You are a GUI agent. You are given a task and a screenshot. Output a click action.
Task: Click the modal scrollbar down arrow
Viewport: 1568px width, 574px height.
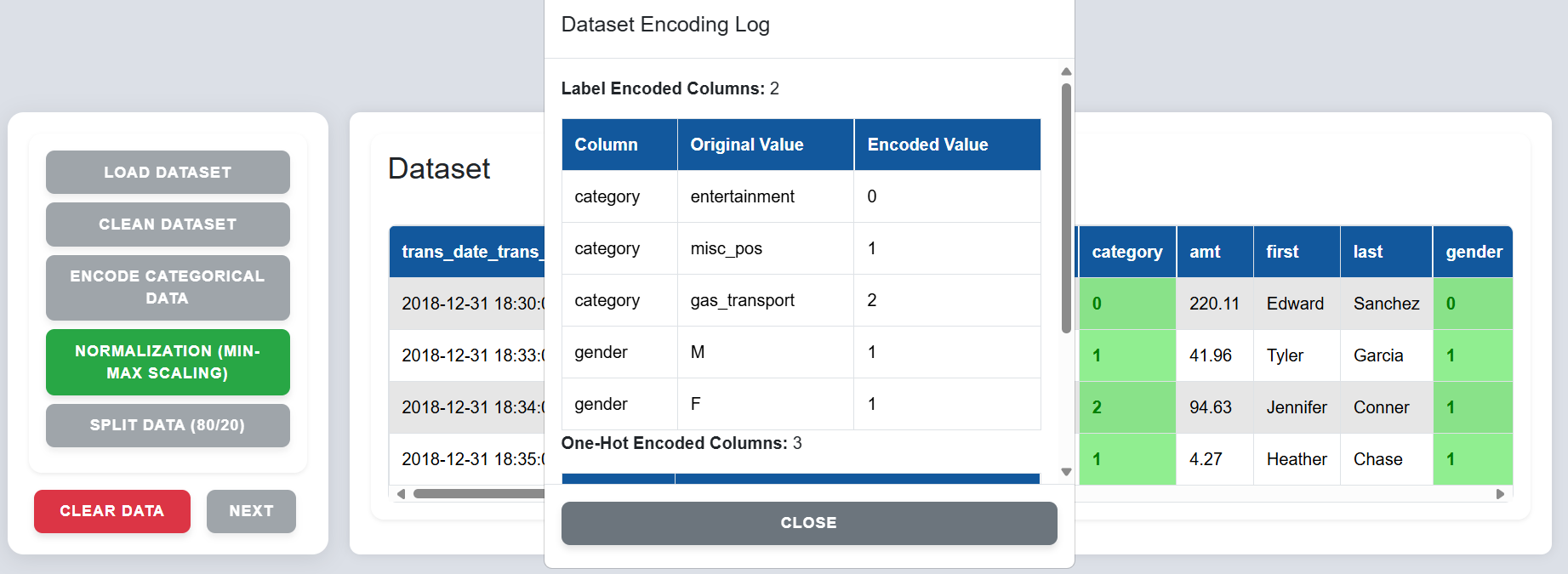(1066, 472)
